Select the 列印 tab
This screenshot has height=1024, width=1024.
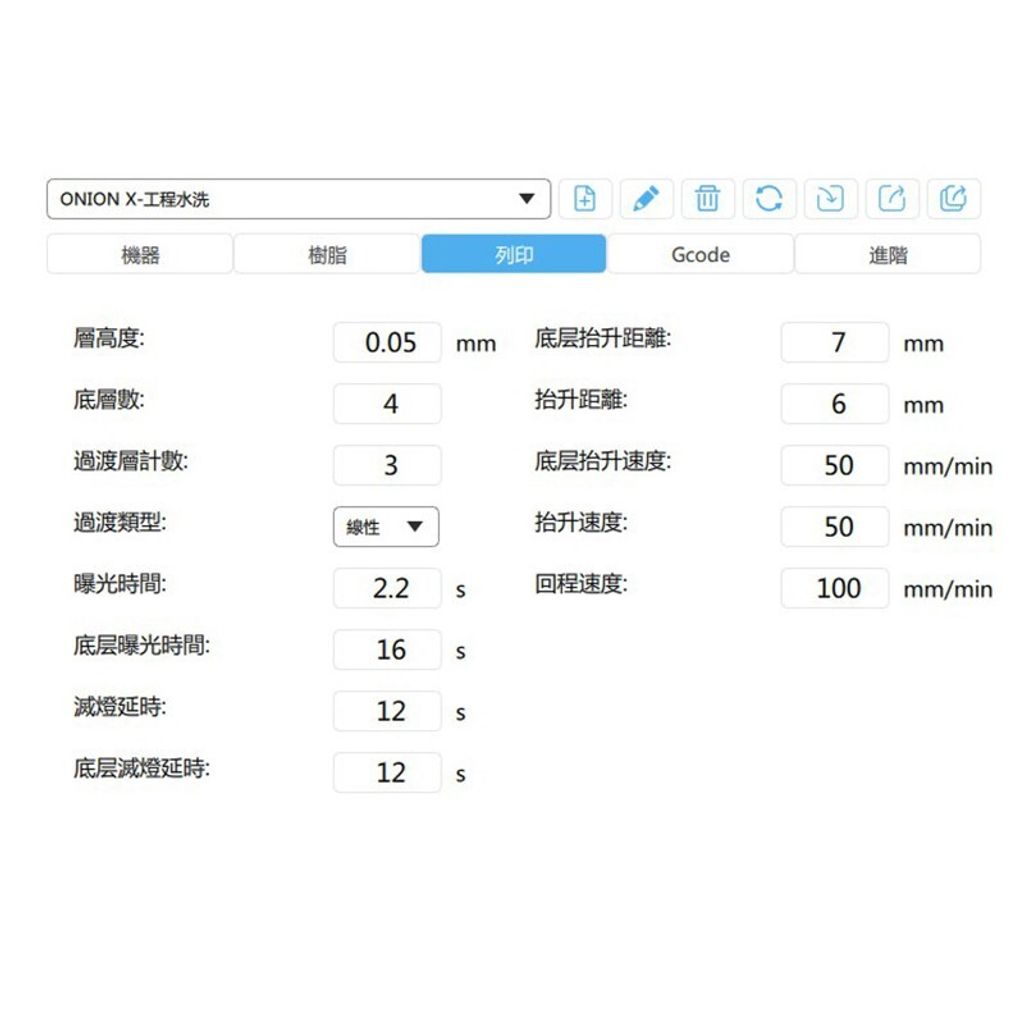[514, 254]
